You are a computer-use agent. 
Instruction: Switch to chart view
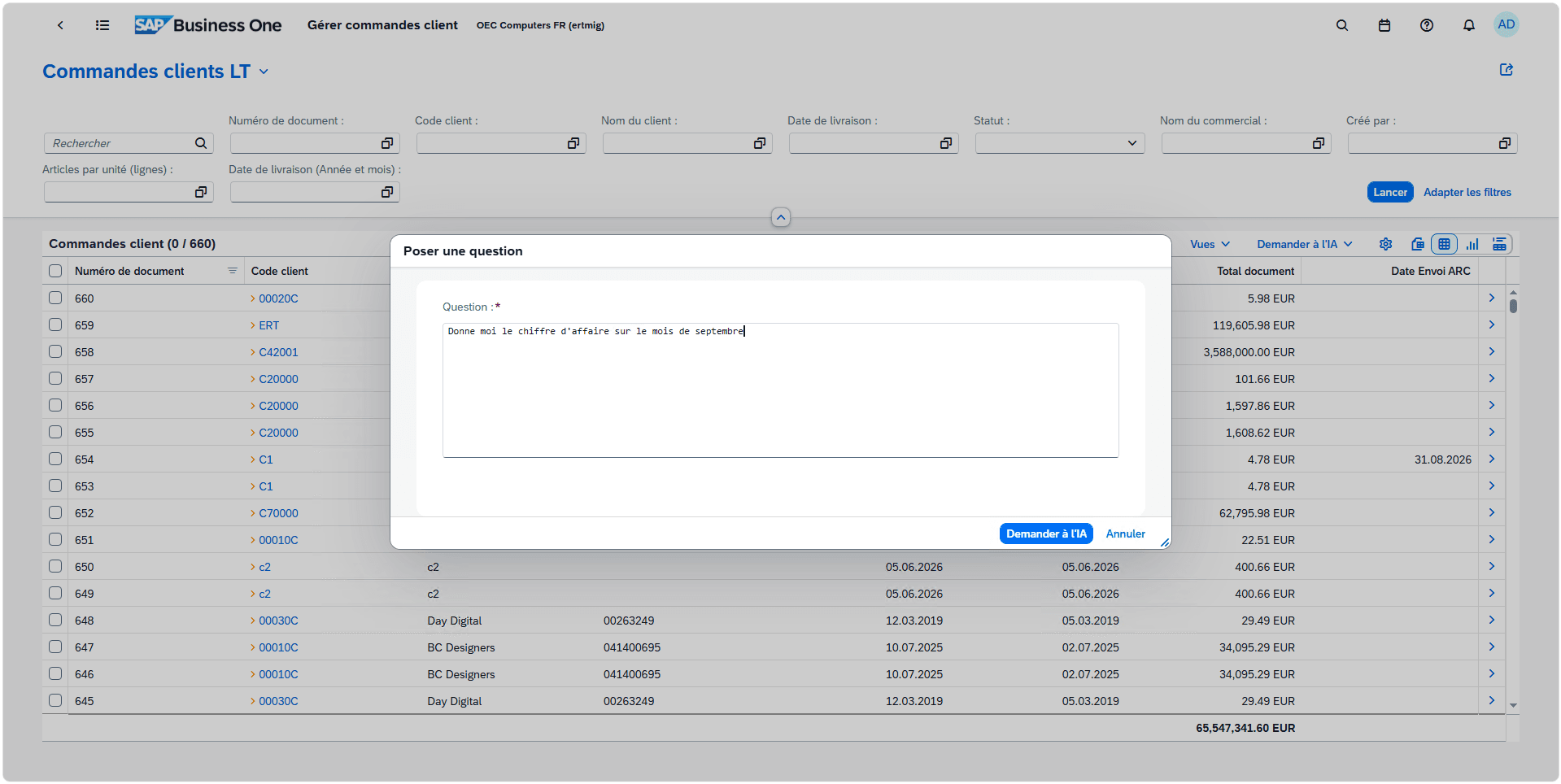pos(1472,244)
